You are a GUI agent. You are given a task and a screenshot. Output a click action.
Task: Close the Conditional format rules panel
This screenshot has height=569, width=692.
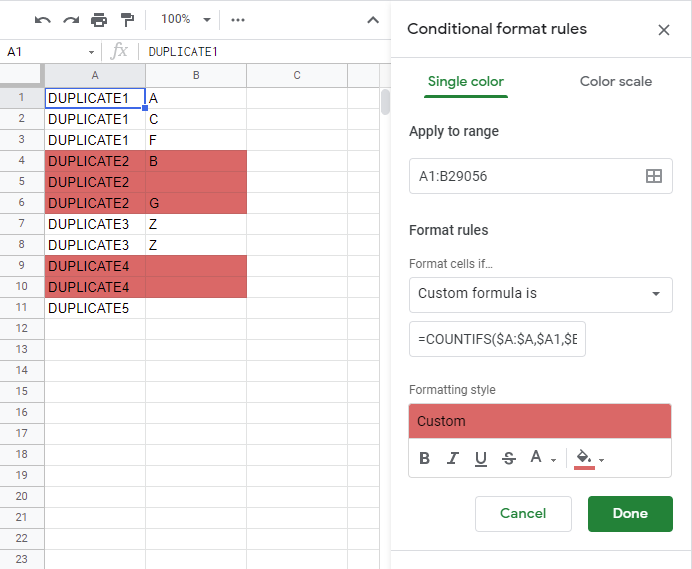(x=663, y=30)
